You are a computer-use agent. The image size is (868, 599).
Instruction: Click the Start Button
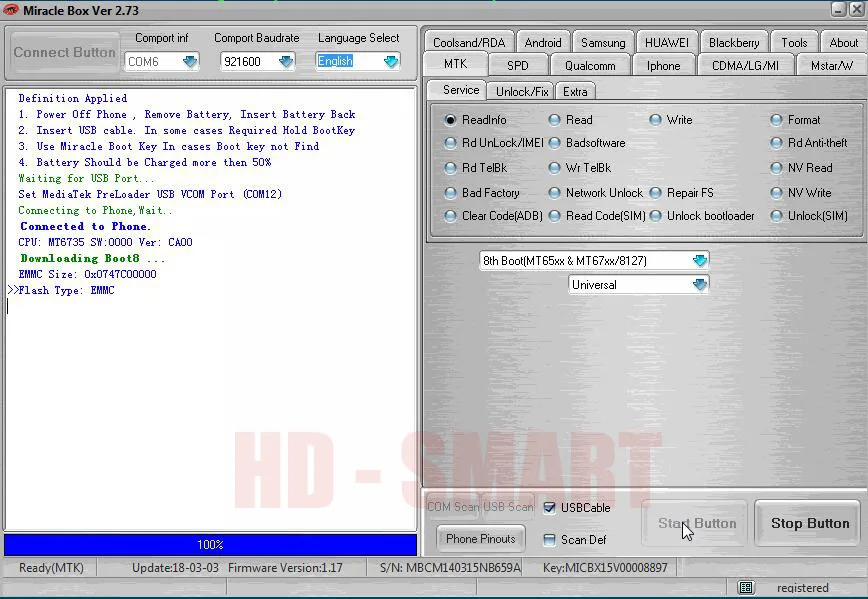(696, 523)
